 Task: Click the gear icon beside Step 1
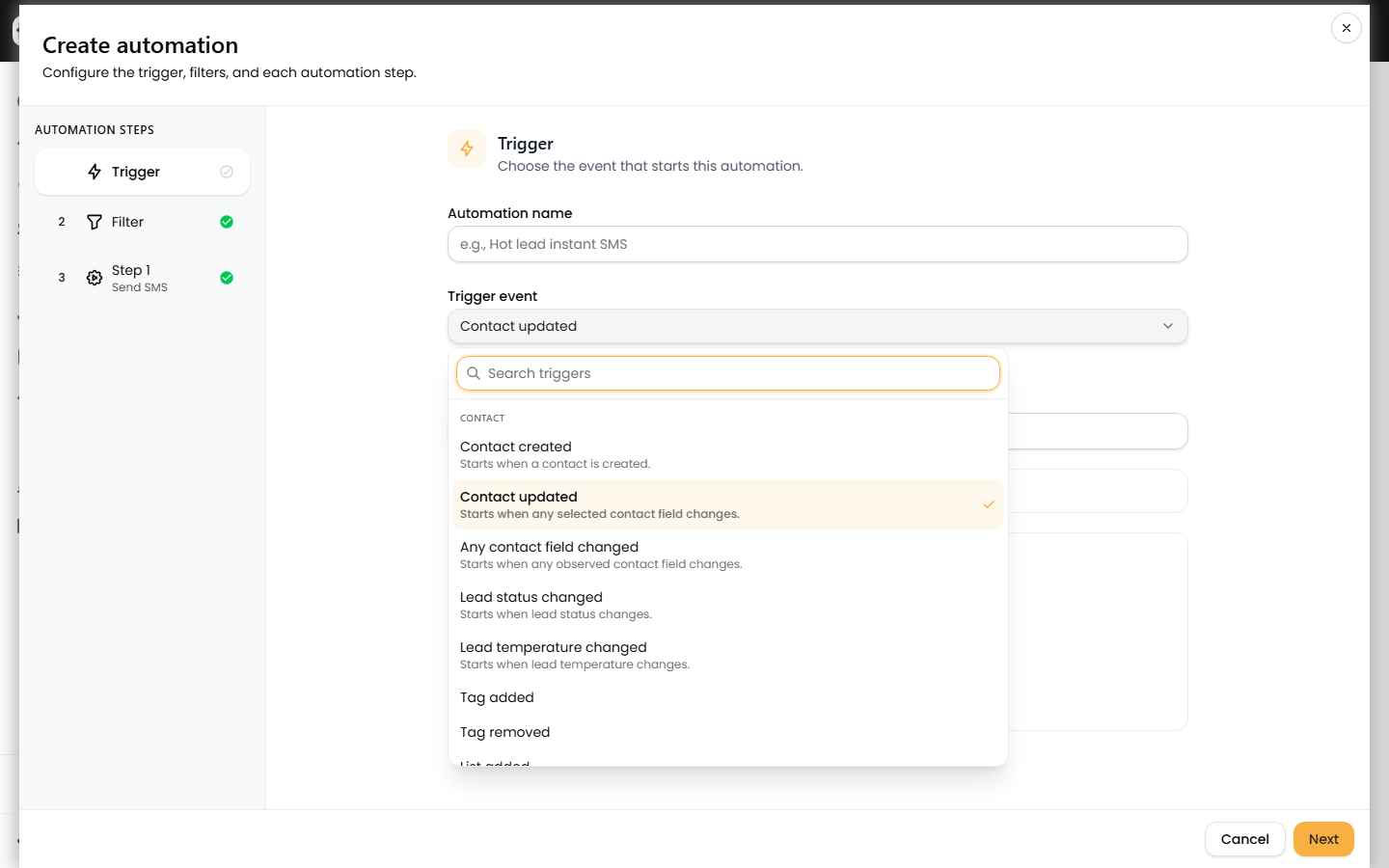(x=95, y=278)
